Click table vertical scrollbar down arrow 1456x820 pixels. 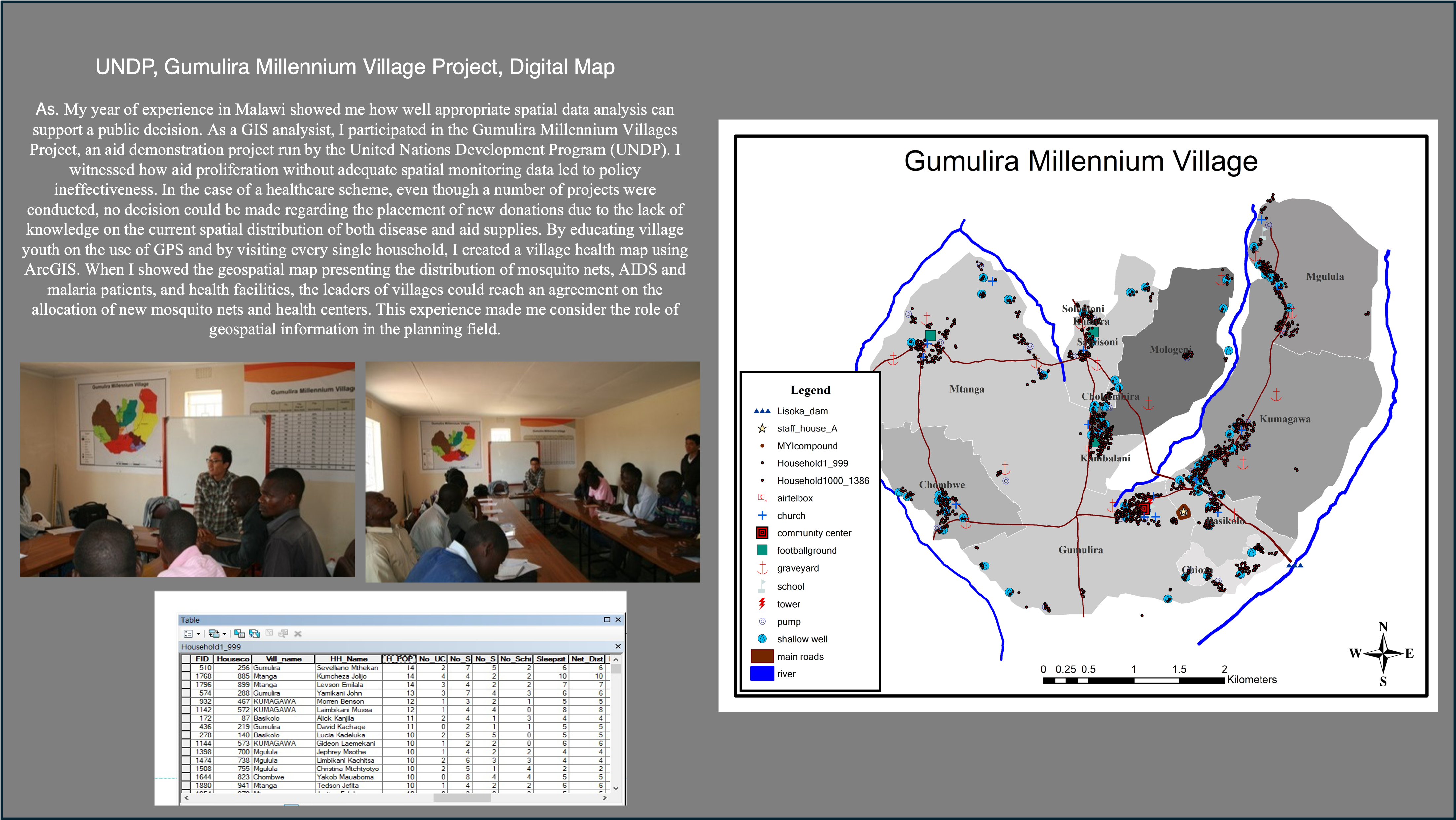pyautogui.click(x=616, y=788)
